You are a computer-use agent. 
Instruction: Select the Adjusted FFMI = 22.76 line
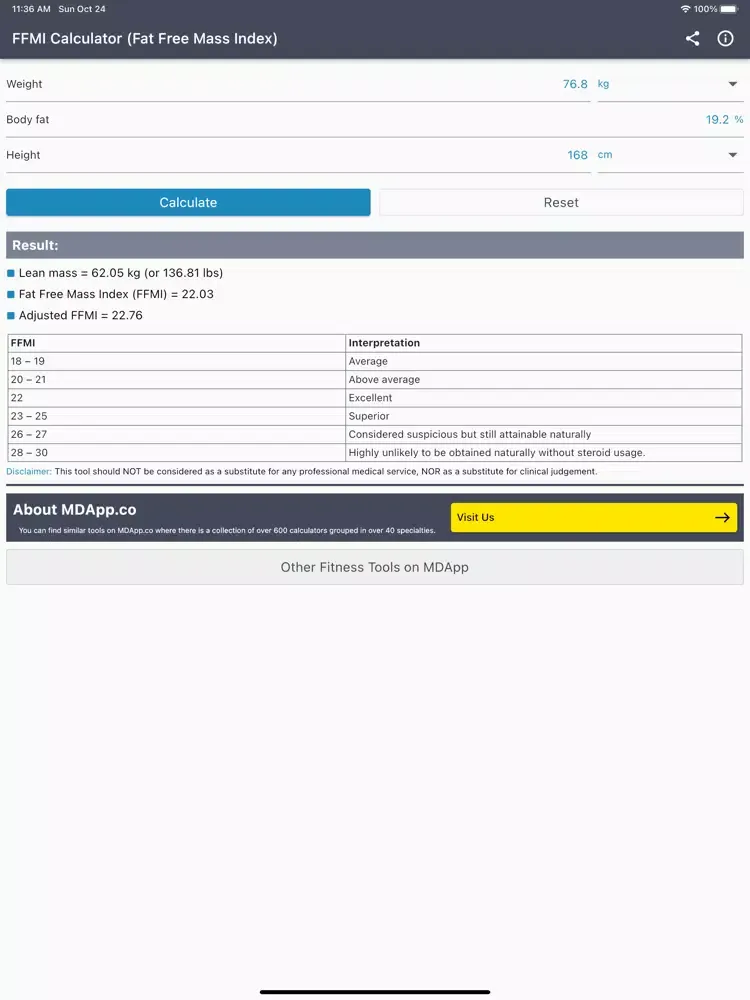(x=80, y=315)
